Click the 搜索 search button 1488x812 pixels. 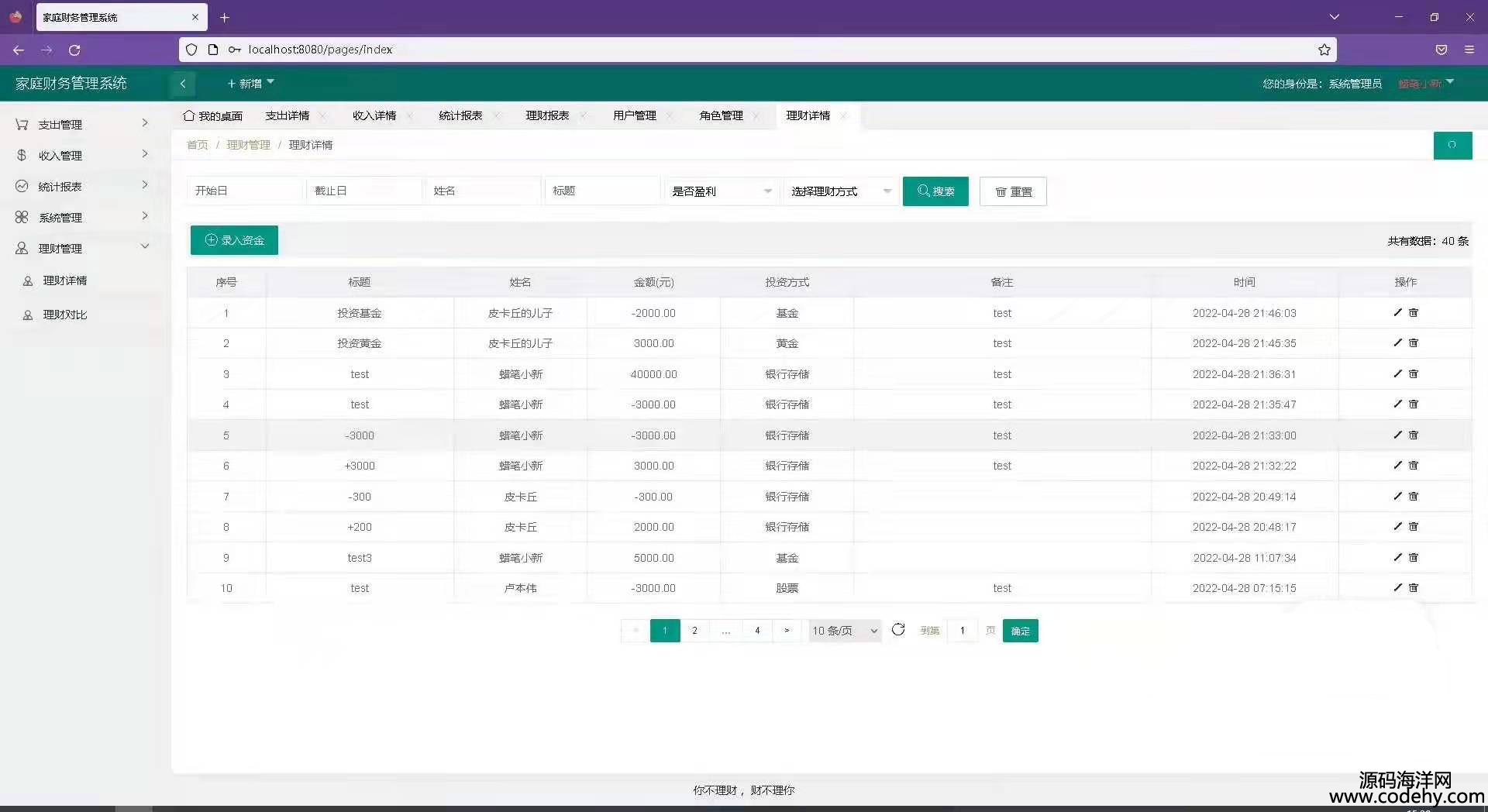[935, 191]
